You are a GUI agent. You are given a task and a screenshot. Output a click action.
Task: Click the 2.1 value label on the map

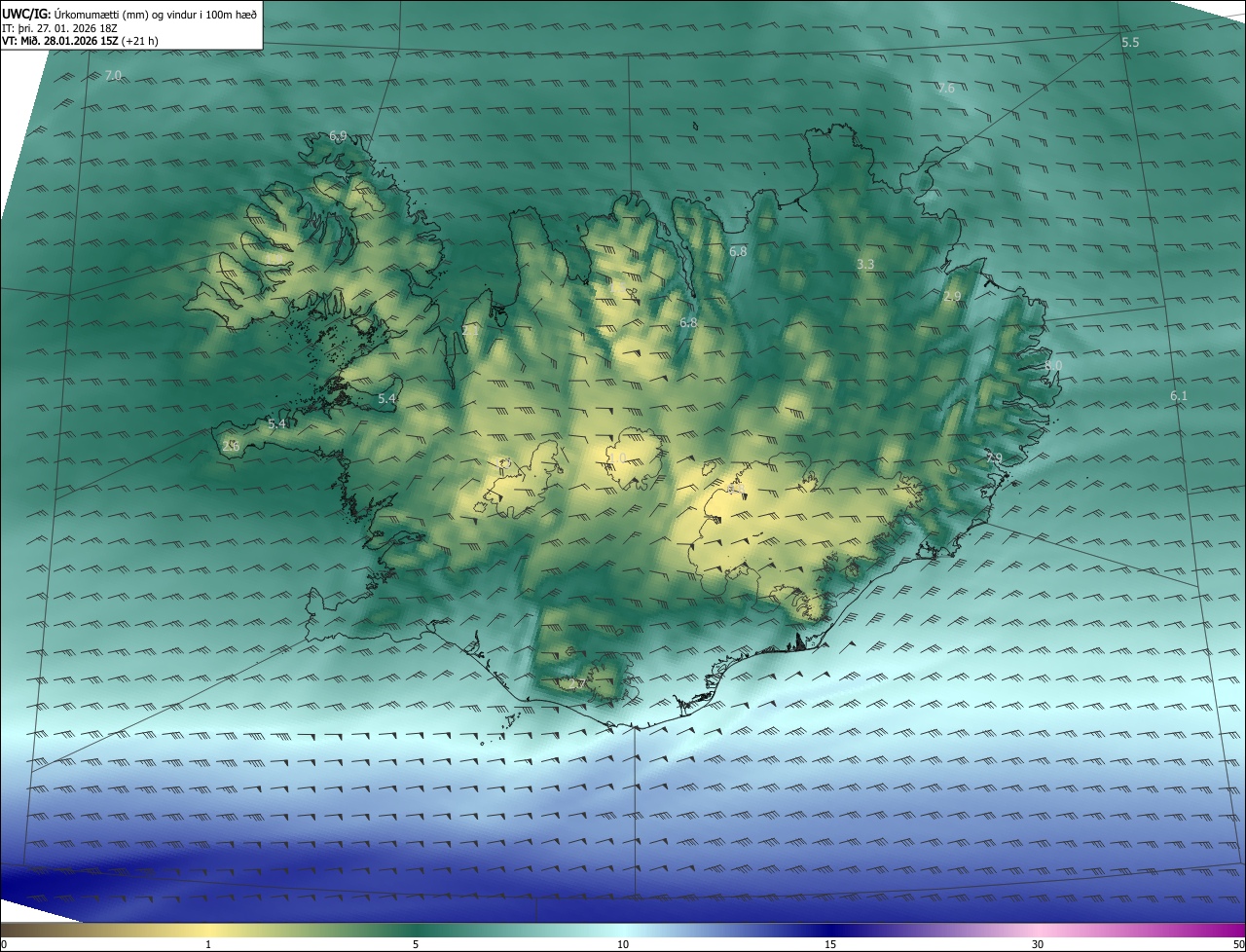[x=470, y=331]
